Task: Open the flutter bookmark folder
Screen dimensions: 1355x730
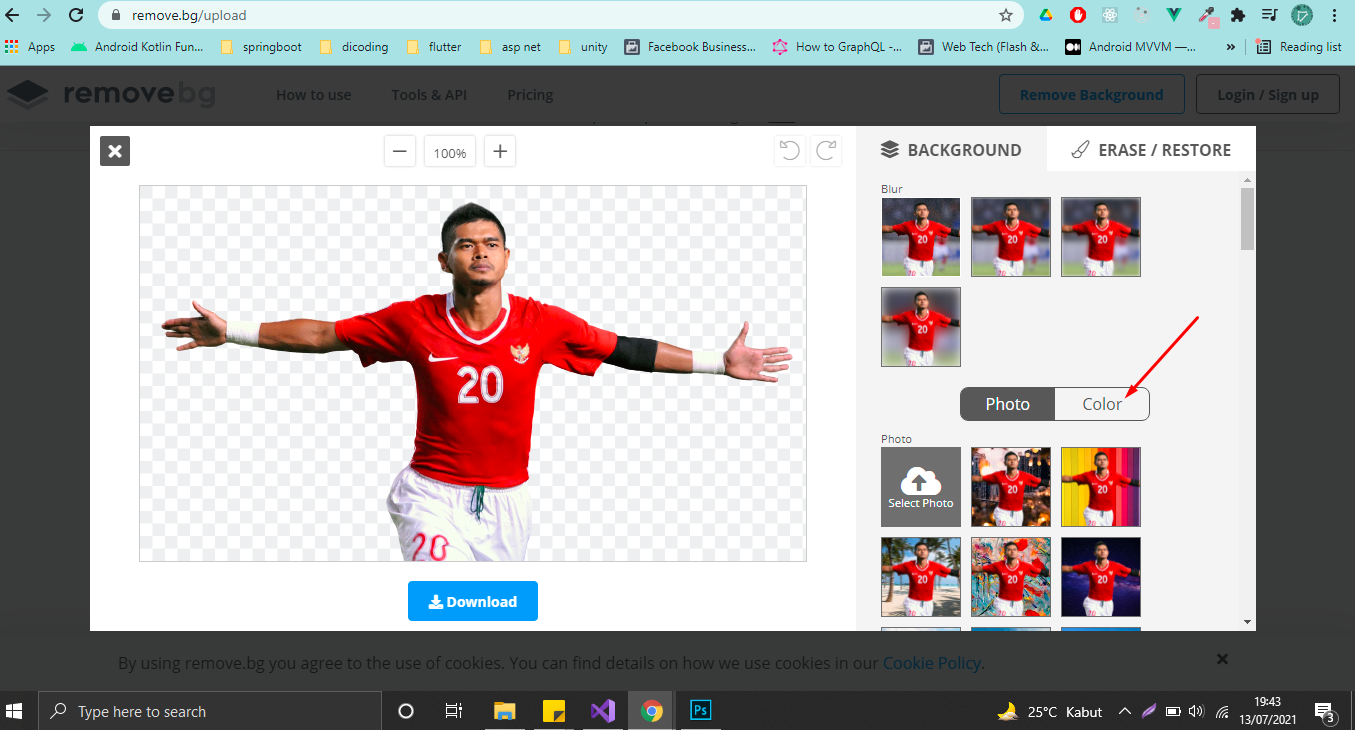Action: coord(435,47)
